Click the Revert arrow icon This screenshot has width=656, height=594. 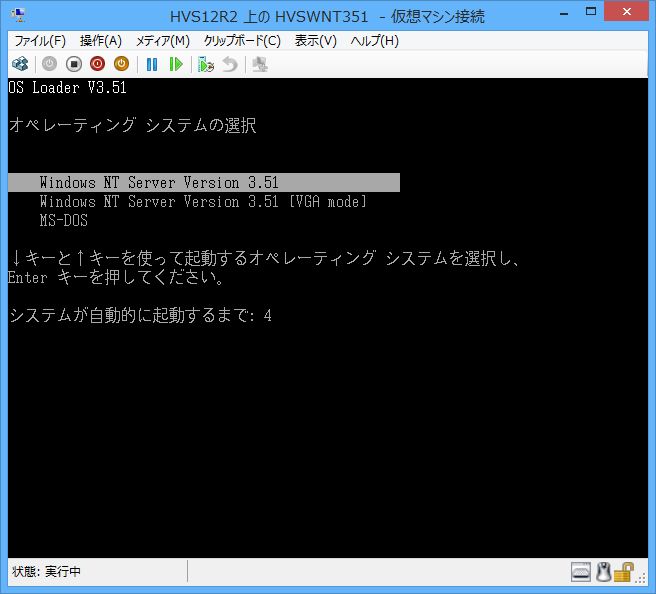[230, 65]
